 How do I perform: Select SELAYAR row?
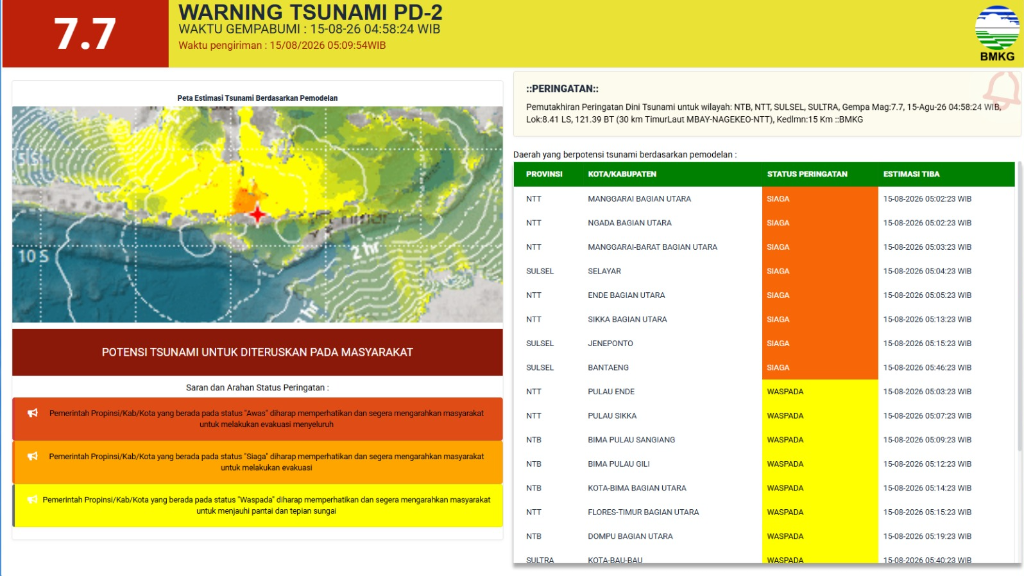coord(764,271)
